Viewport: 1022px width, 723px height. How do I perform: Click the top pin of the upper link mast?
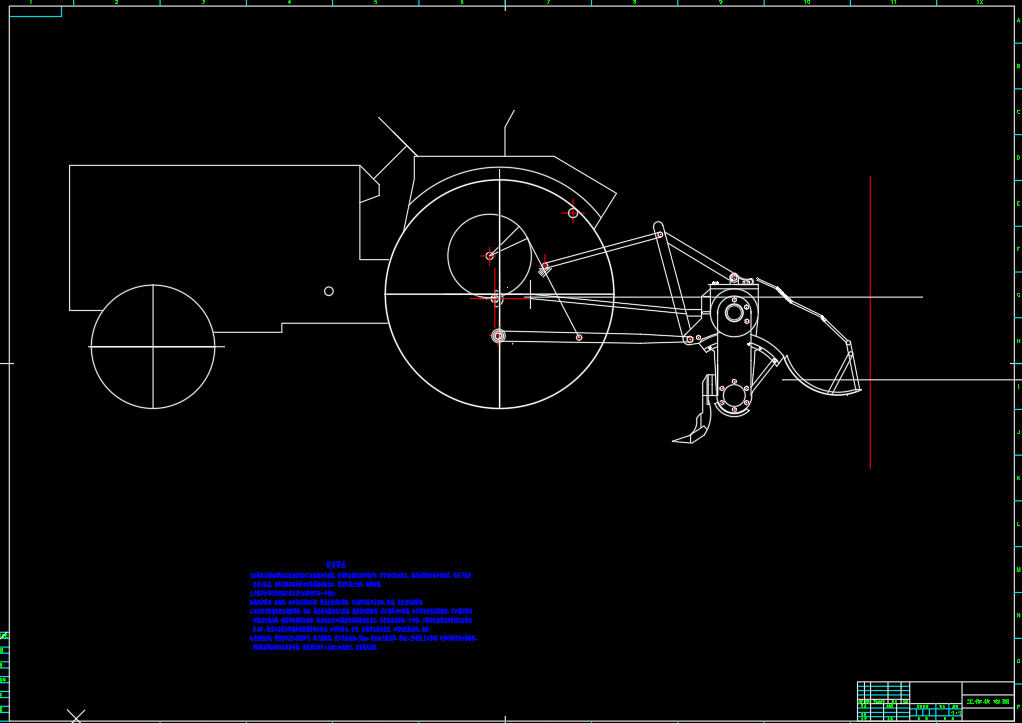point(659,233)
